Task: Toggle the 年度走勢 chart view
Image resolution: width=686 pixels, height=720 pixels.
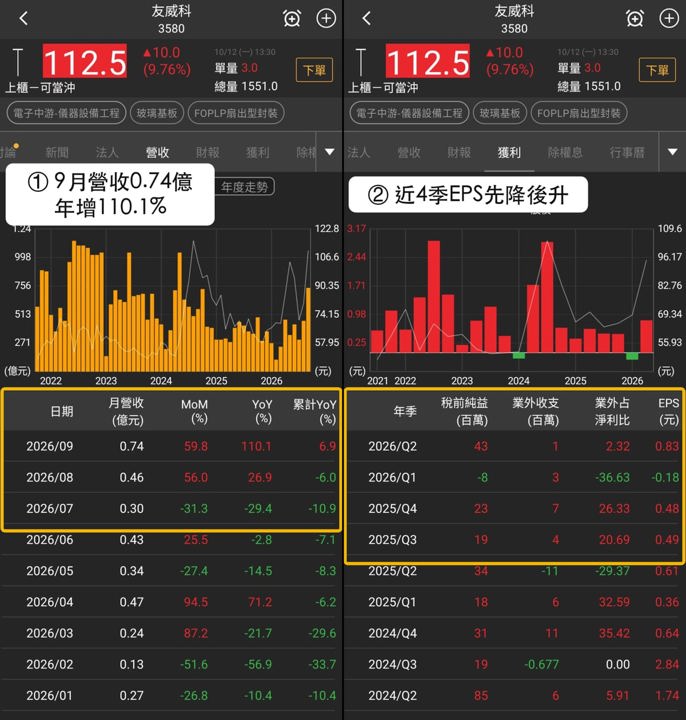Action: coord(245,187)
